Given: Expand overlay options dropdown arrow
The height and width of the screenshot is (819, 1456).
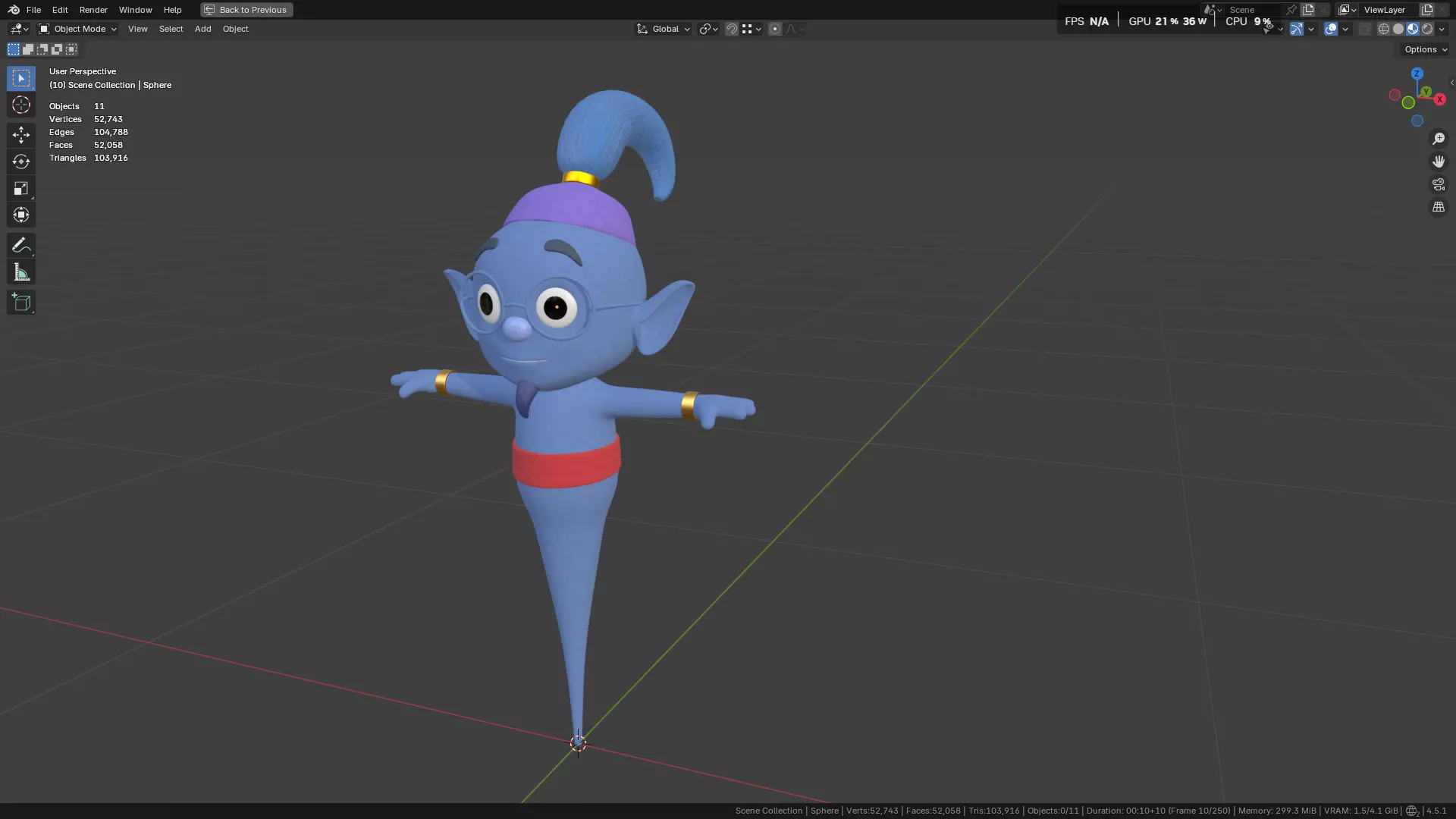Looking at the screenshot, I should (1345, 29).
